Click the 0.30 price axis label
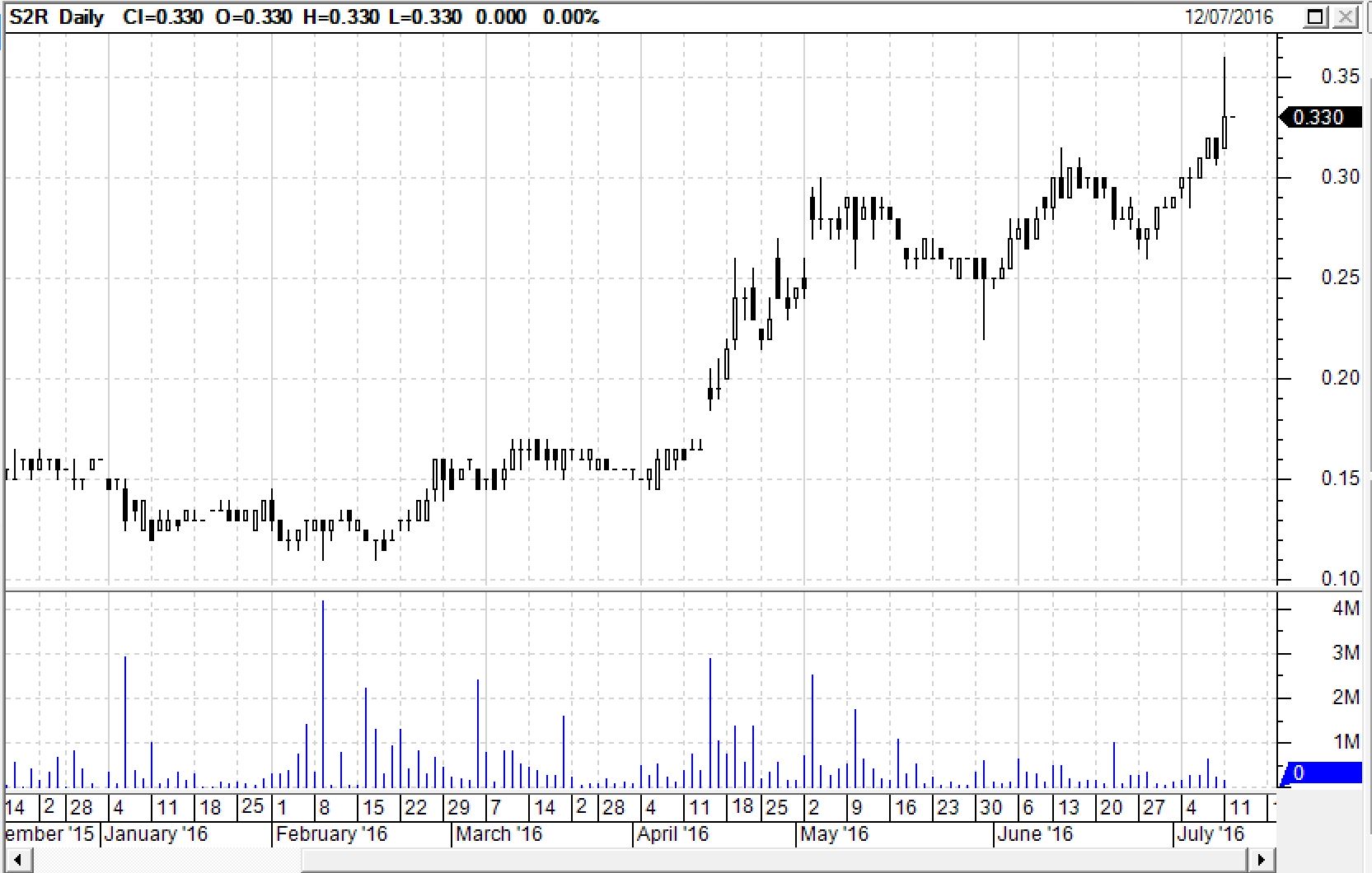Screen dimensions: 1372x873 [1340, 177]
